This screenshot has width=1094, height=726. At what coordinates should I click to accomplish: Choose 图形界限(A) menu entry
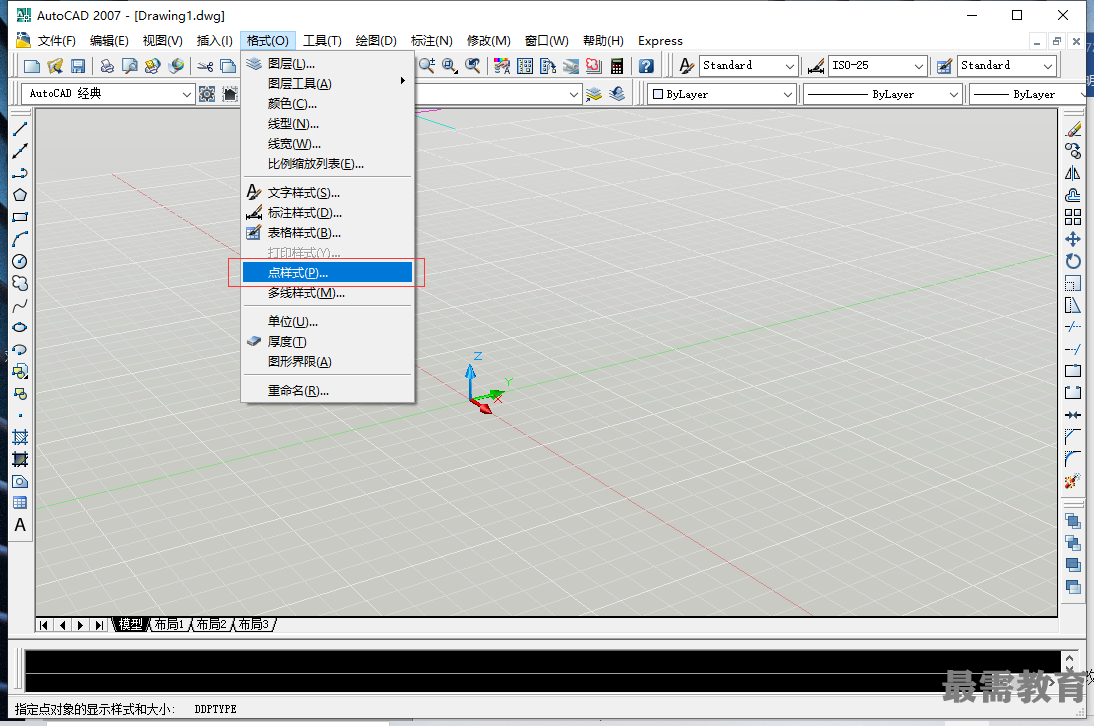click(328, 361)
